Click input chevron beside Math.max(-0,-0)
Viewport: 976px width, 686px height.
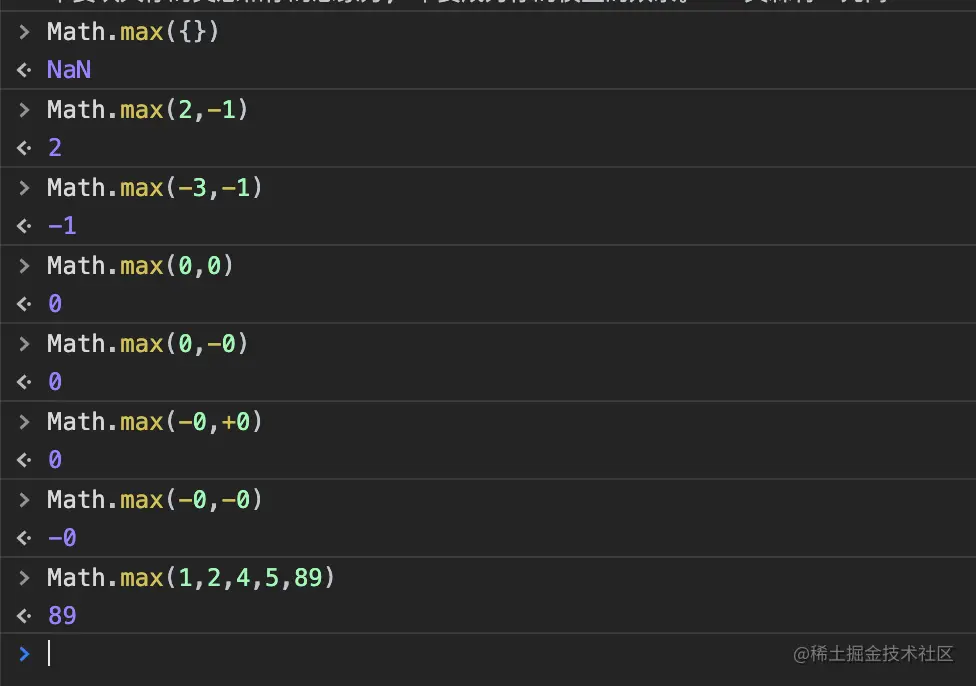[x=24, y=499]
